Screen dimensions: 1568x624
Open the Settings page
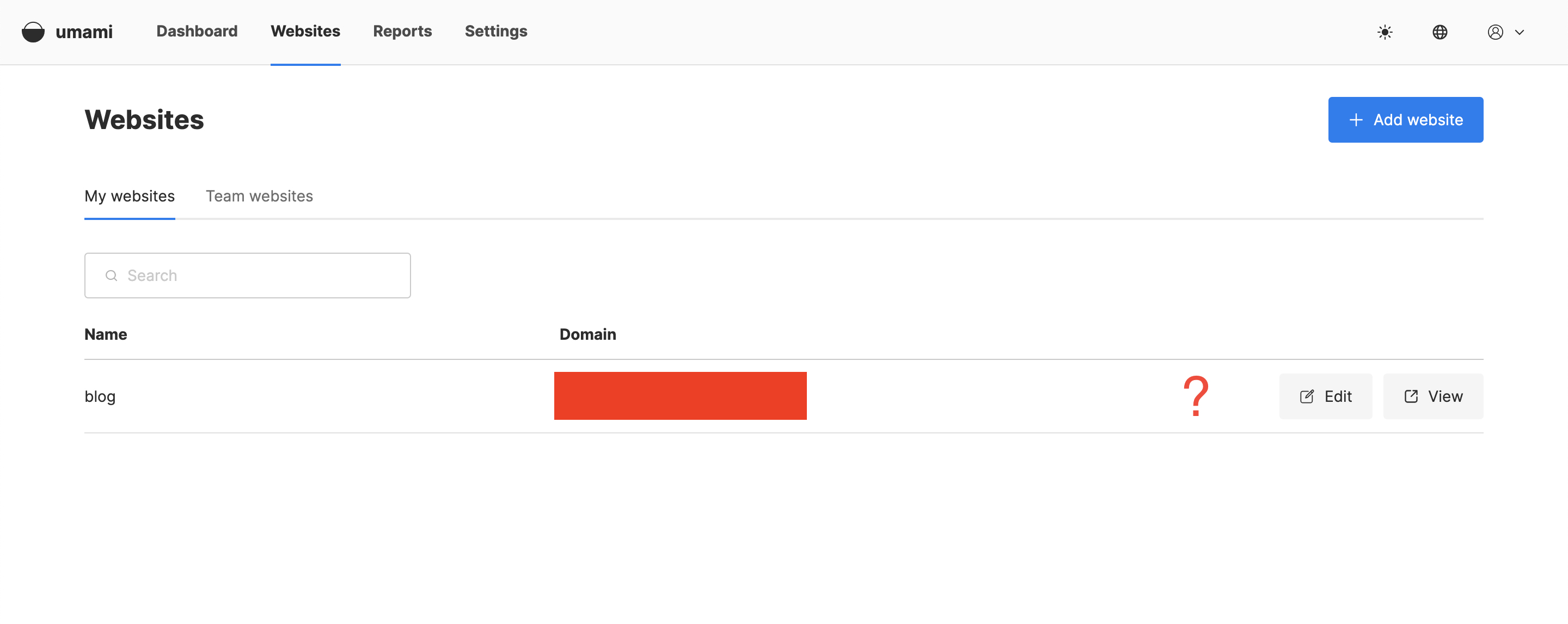pyautogui.click(x=495, y=31)
